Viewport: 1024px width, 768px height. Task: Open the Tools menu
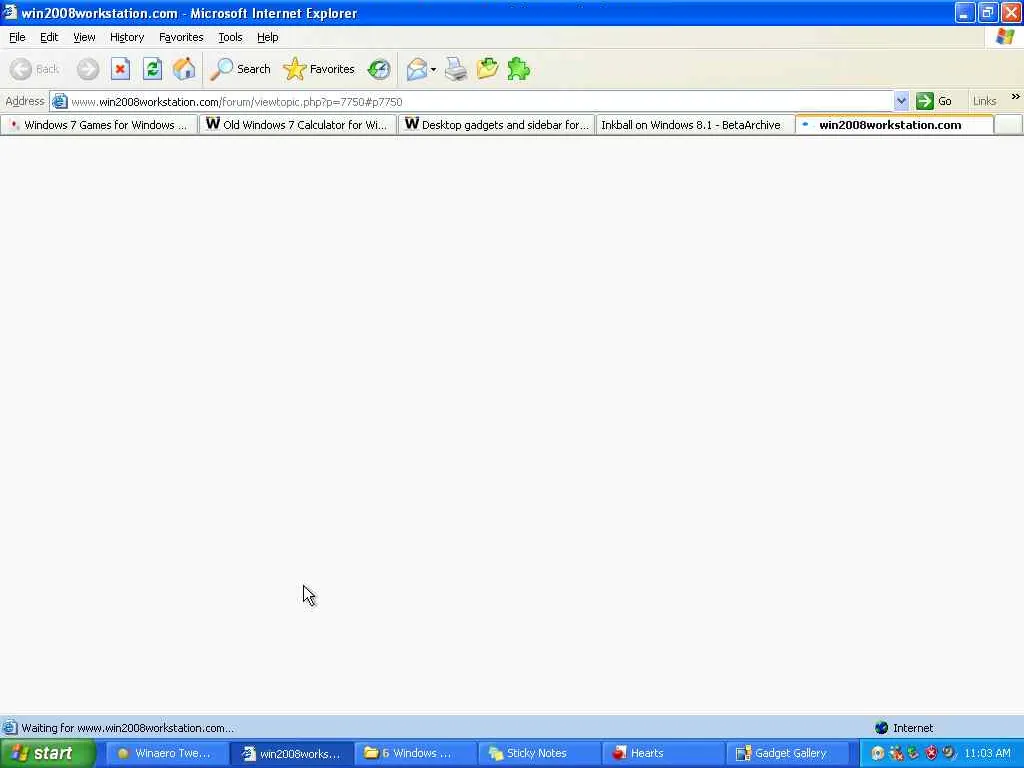tap(230, 37)
